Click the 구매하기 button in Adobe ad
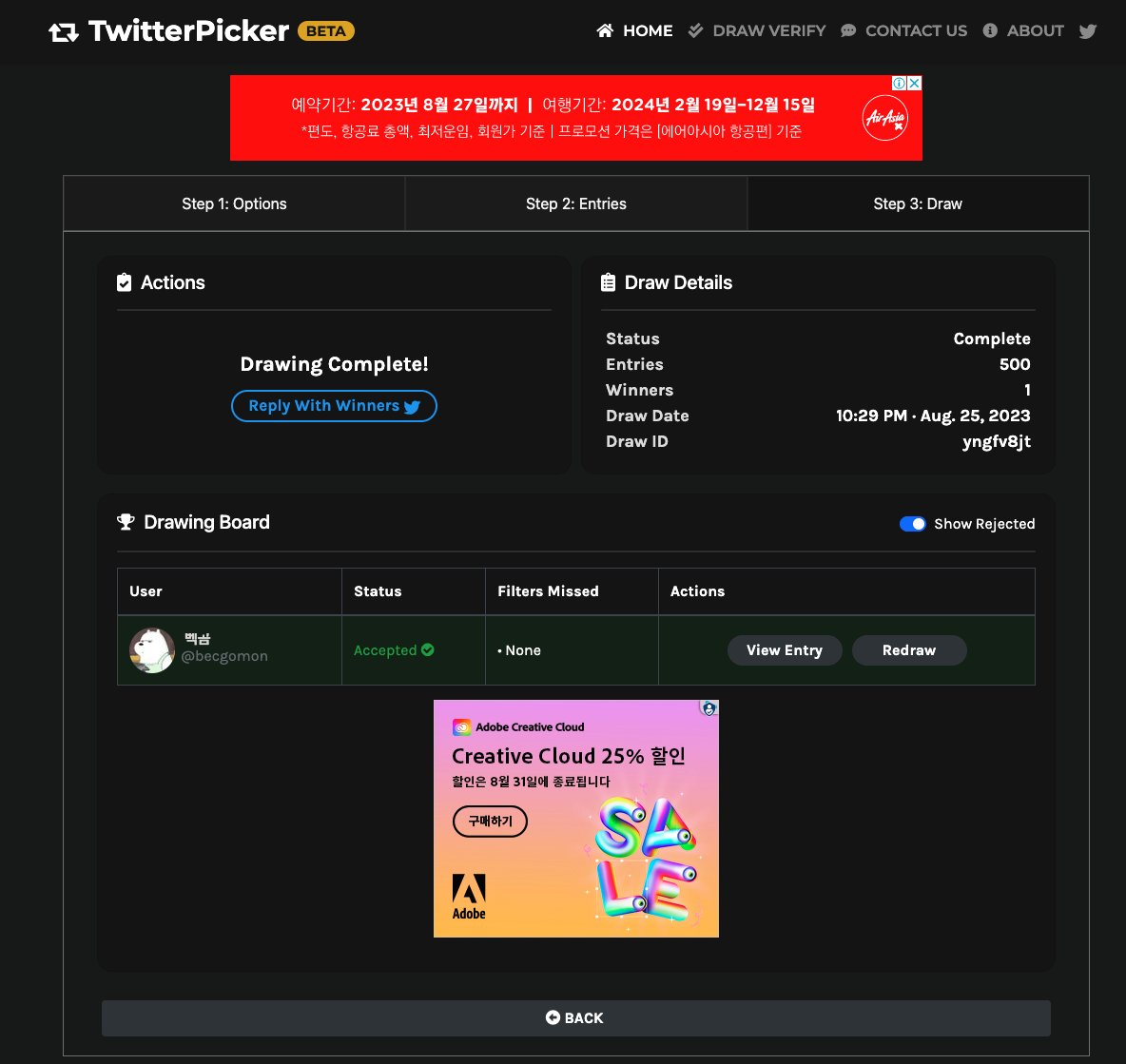 [491, 822]
